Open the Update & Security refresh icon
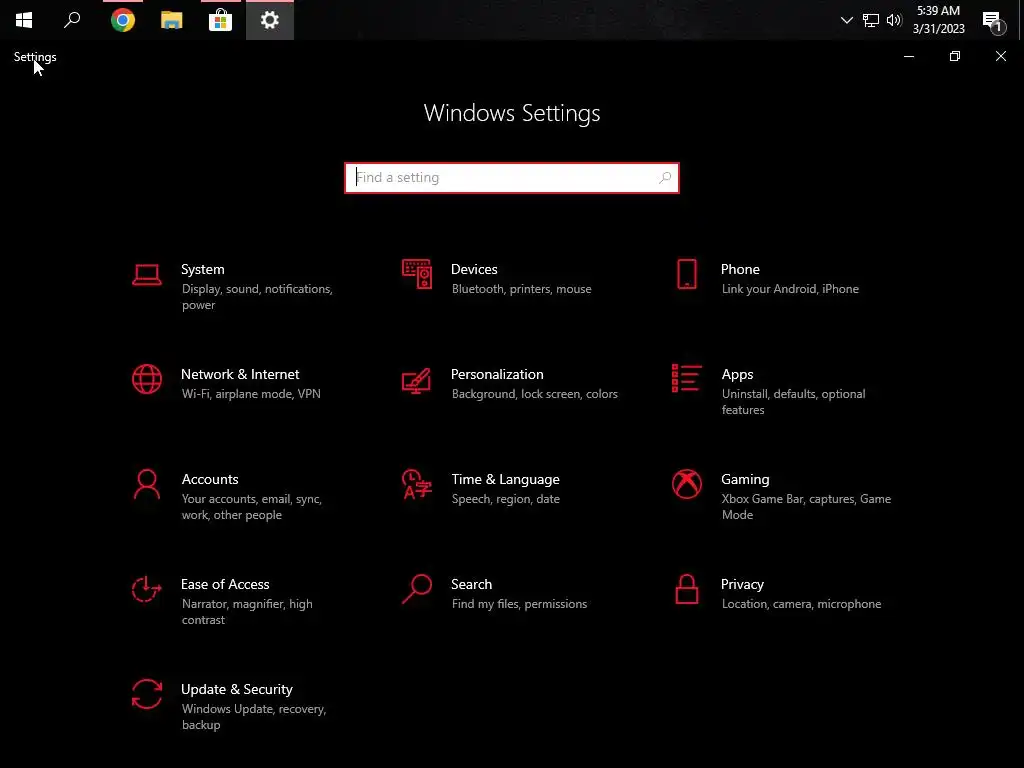 147,694
